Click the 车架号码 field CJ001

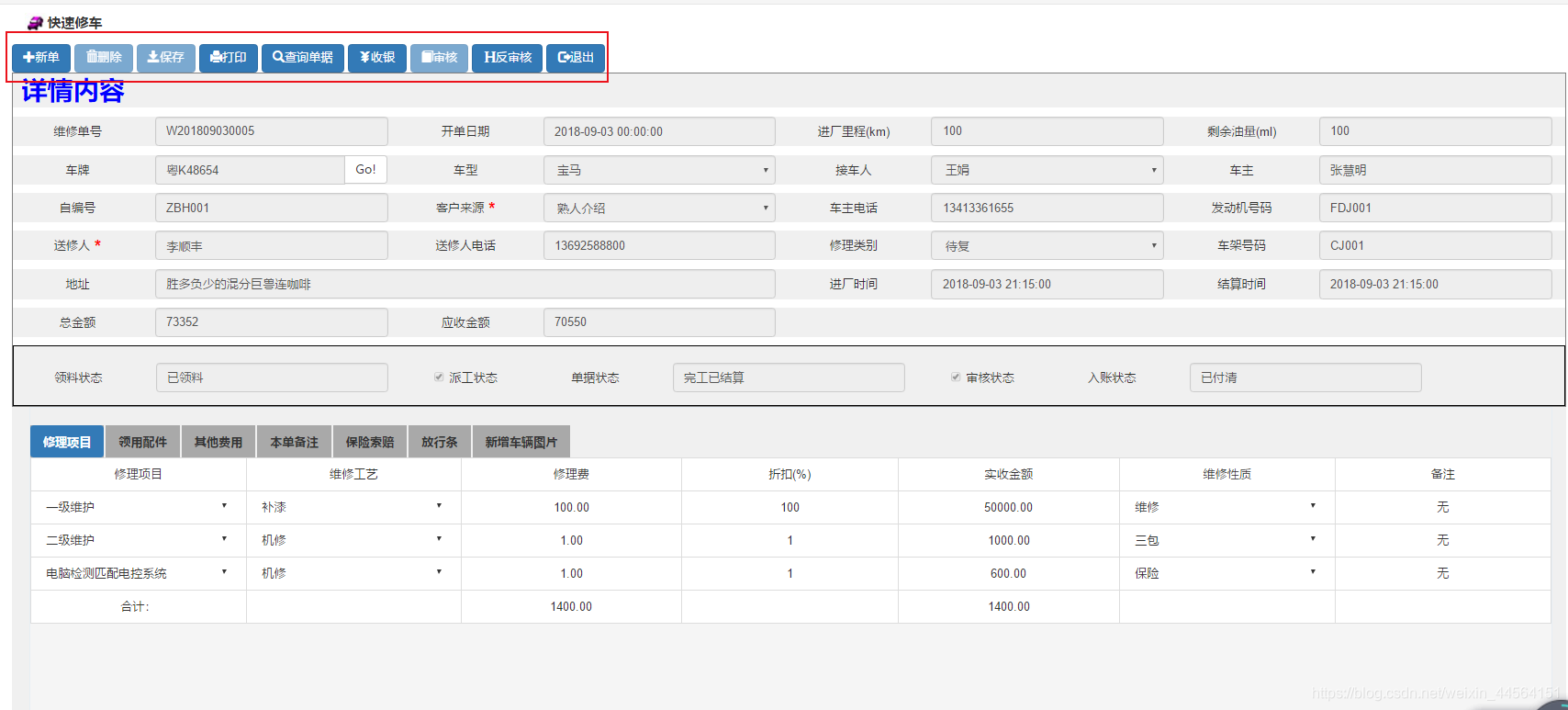(1436, 246)
